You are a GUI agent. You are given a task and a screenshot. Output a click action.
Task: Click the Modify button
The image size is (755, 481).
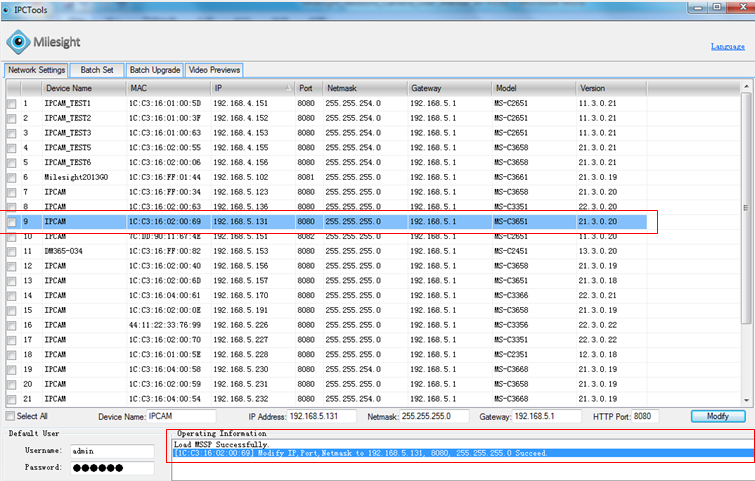(x=718, y=416)
